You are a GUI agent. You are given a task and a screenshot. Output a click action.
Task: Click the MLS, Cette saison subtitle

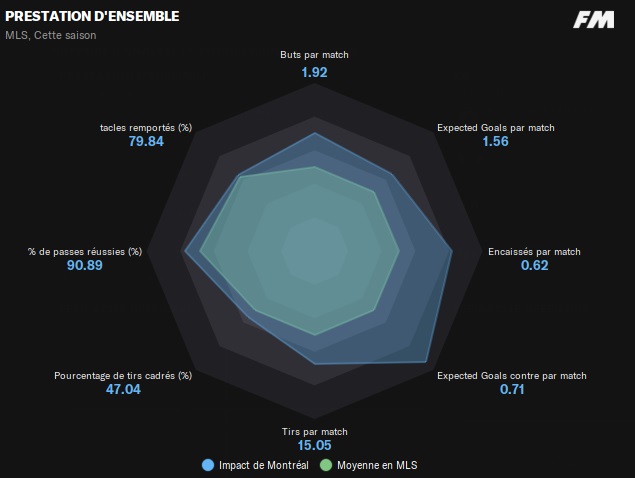tap(51, 35)
